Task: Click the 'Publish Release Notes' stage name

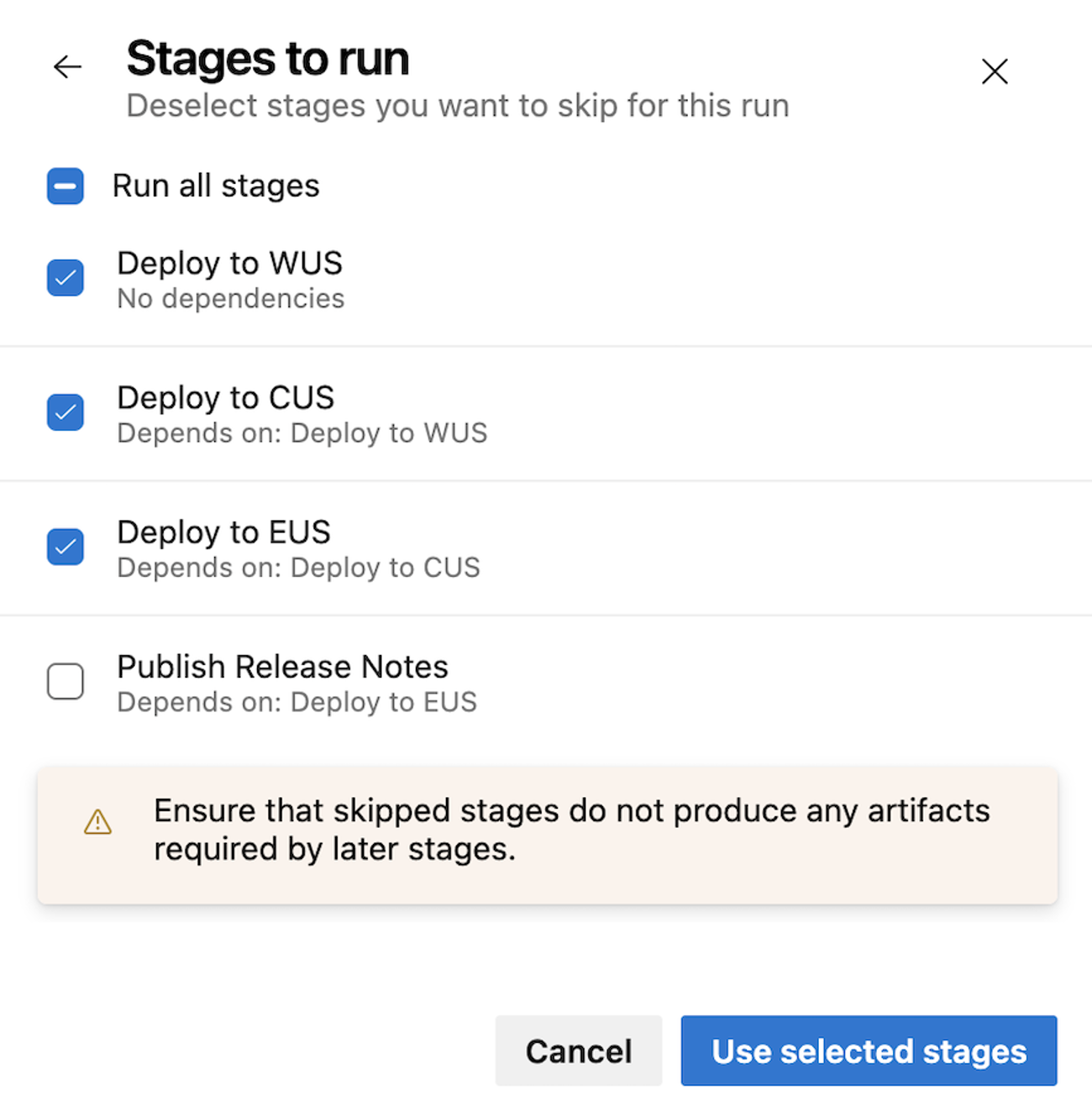Action: [282, 666]
